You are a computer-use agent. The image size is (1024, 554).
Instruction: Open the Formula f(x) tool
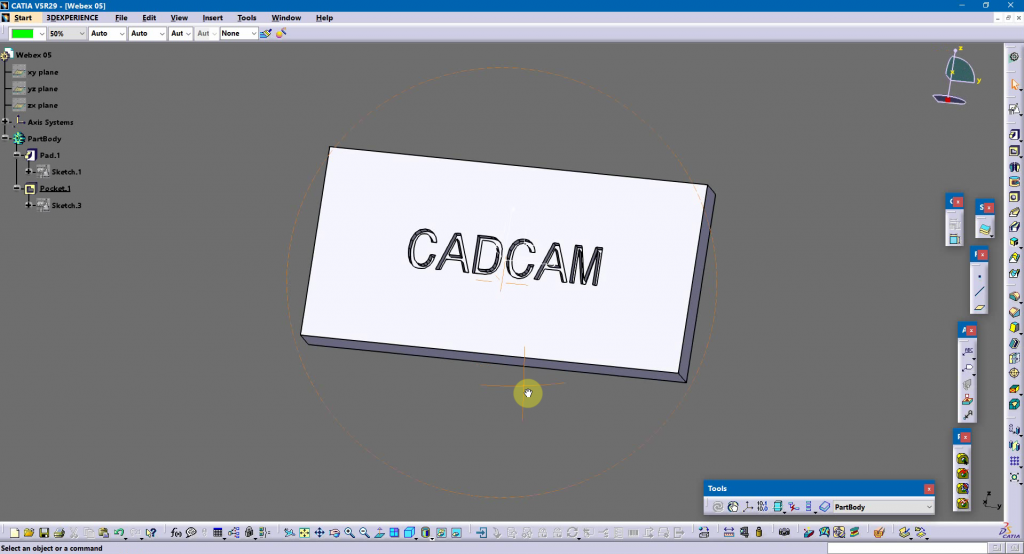[x=176, y=533]
